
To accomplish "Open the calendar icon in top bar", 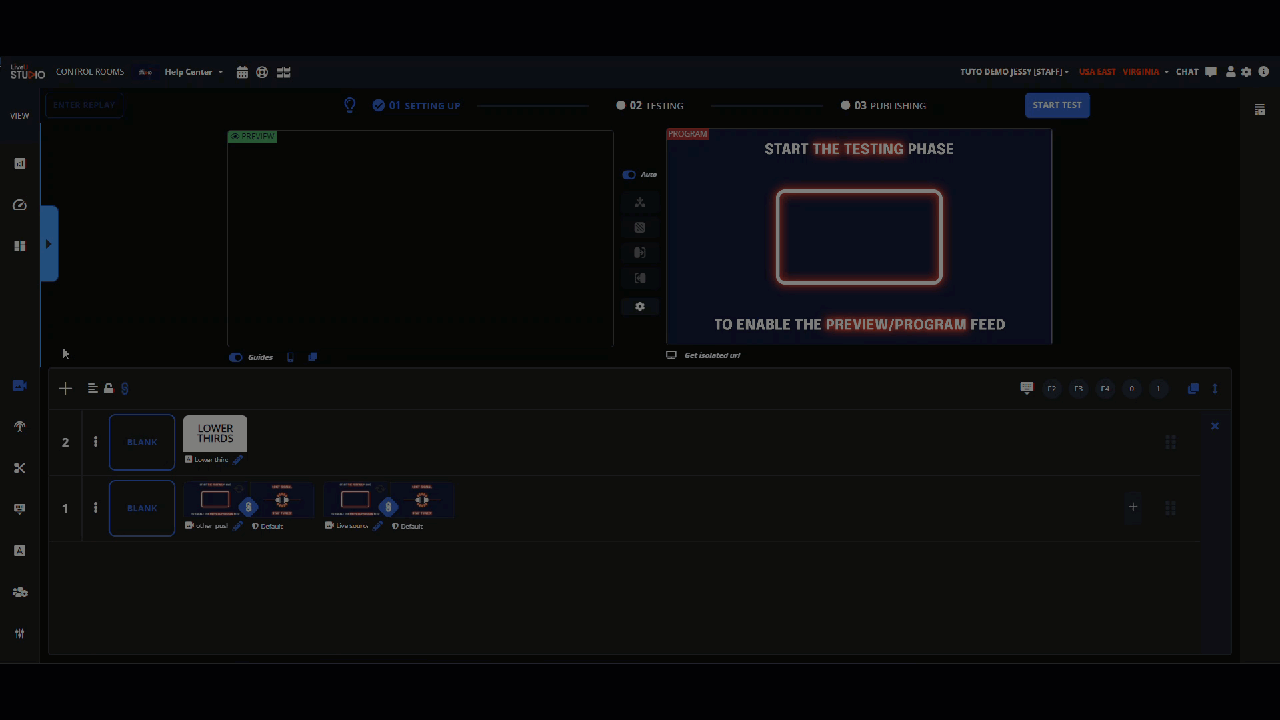I will point(242,72).
